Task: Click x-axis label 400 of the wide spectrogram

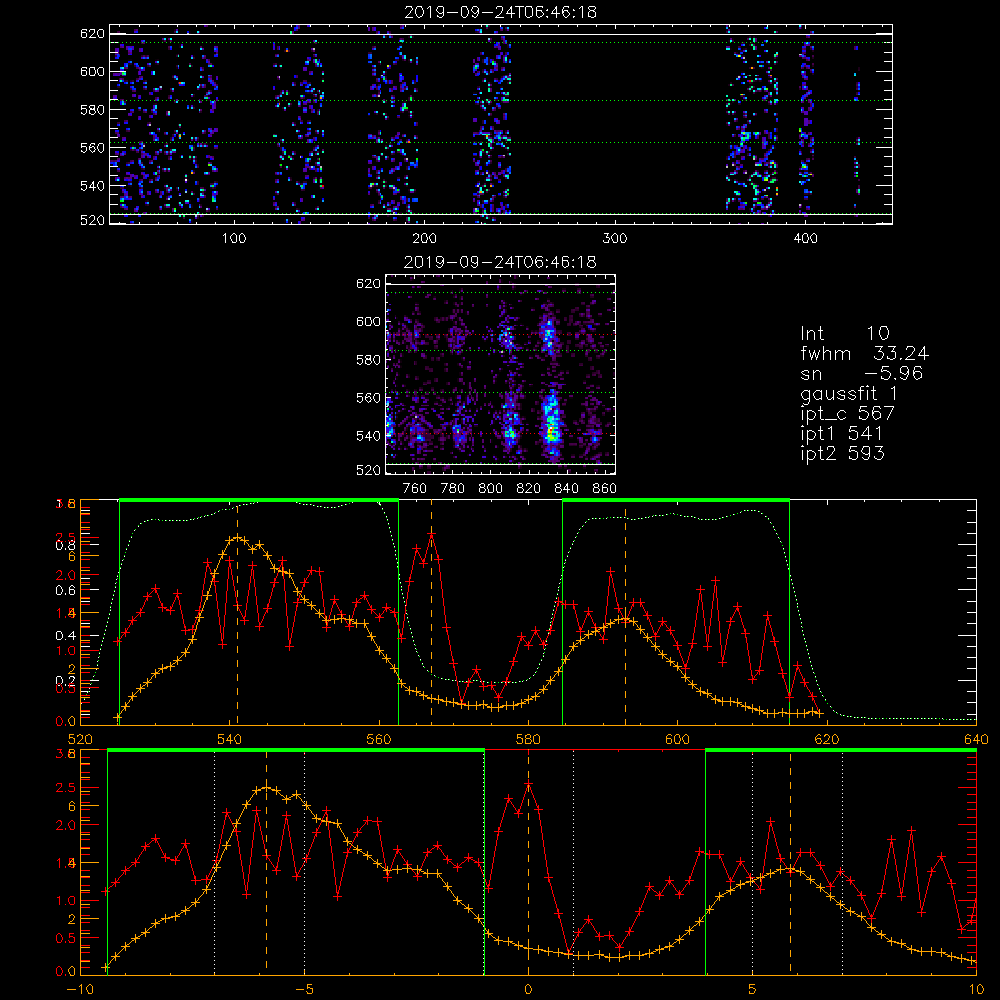Action: coord(805,239)
